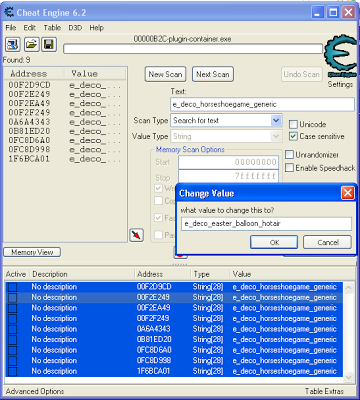Image resolution: width=360 pixels, height=400 pixels.
Task: Enable the Unrandomizer checkbox
Action: tap(289, 155)
